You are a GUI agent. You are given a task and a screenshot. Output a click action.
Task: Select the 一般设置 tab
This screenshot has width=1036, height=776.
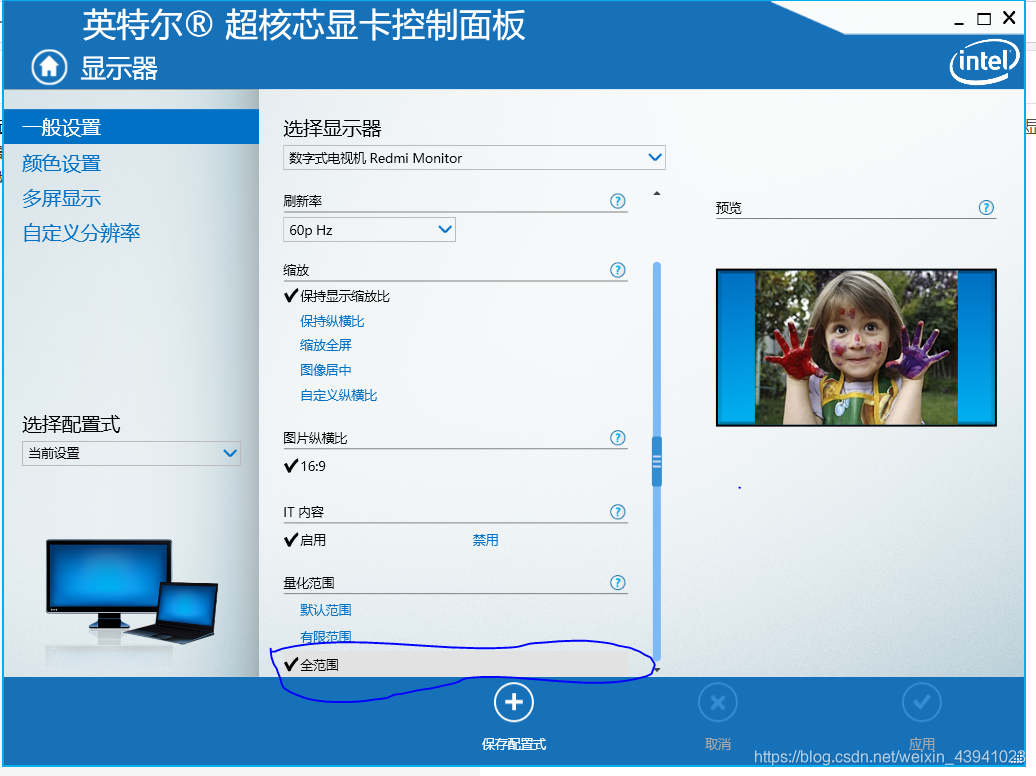click(x=131, y=127)
